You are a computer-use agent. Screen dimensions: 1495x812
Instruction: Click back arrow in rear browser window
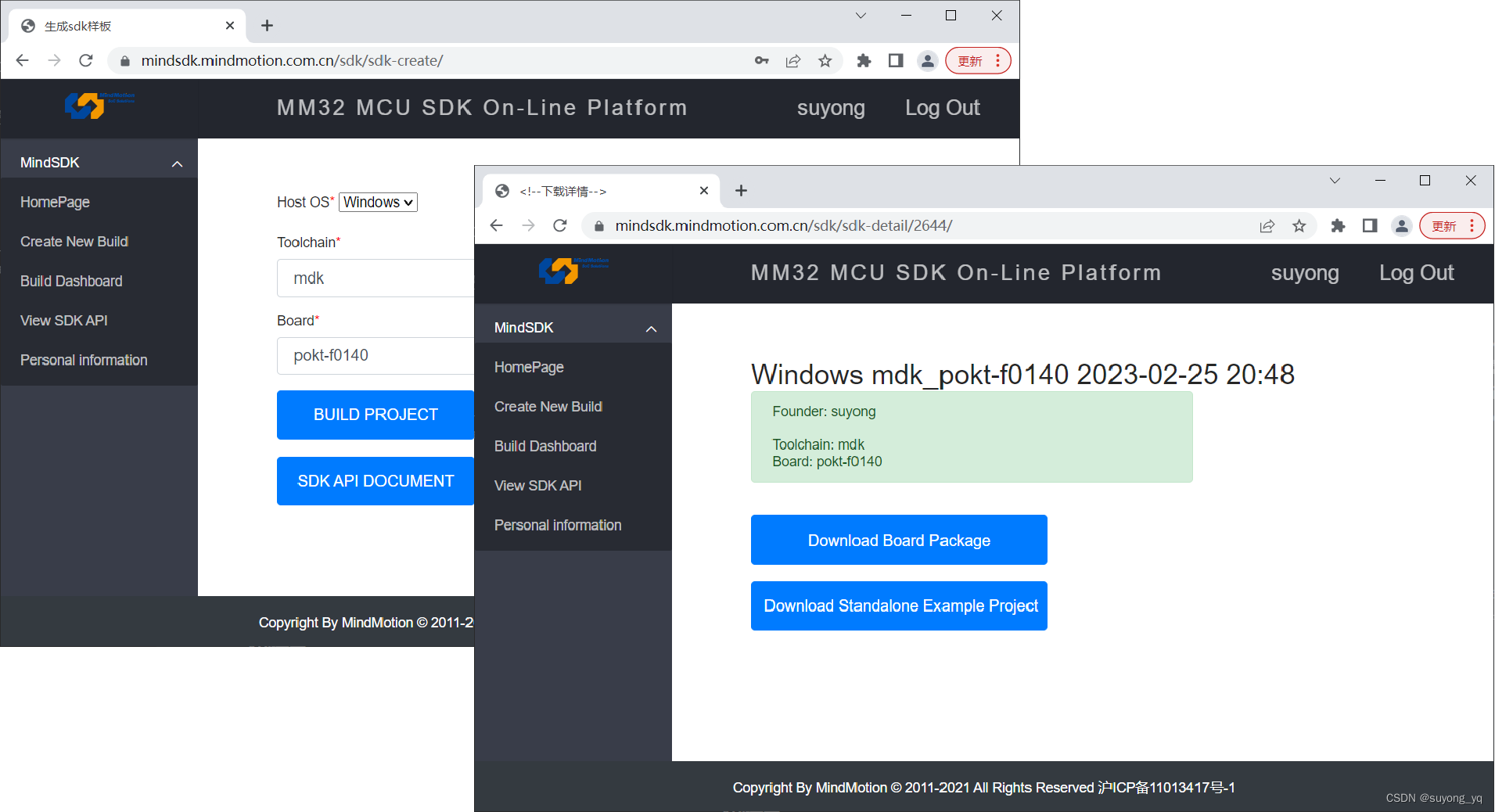point(23,60)
